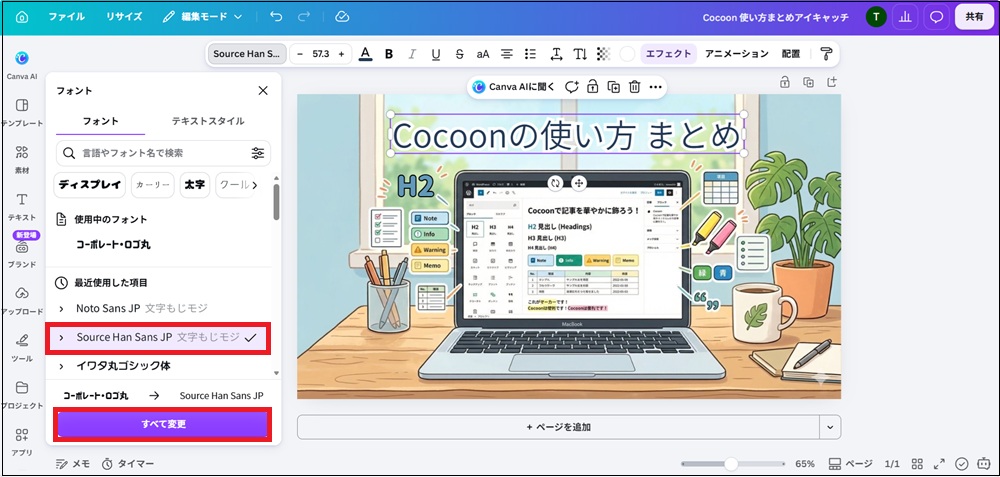Toggle bold formatting

(x=389, y=54)
